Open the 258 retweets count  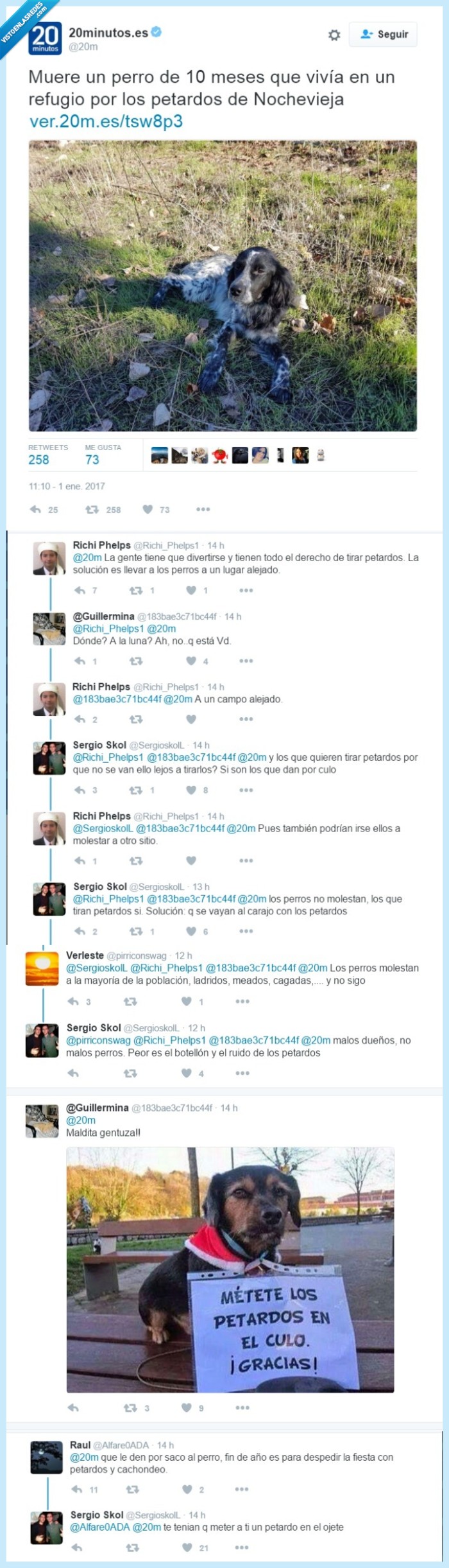coord(38,460)
